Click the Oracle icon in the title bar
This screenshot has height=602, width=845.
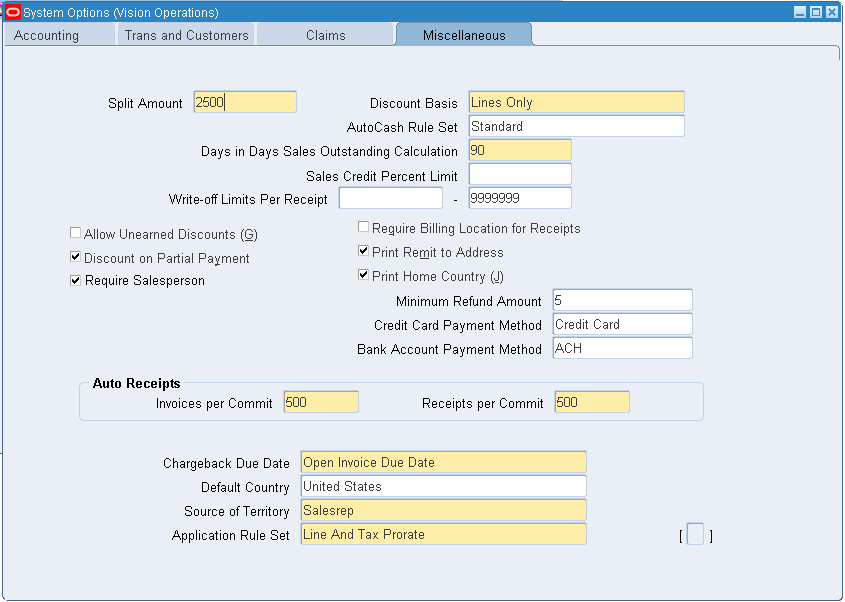tap(13, 12)
